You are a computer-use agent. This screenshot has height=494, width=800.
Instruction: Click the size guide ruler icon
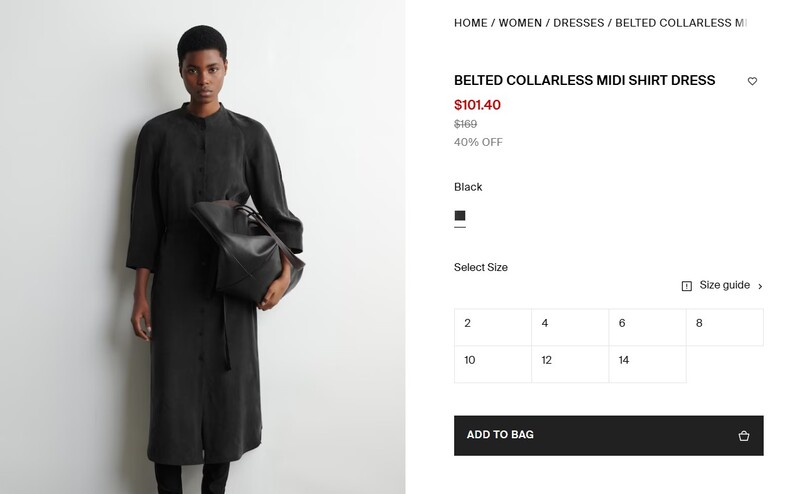click(687, 286)
